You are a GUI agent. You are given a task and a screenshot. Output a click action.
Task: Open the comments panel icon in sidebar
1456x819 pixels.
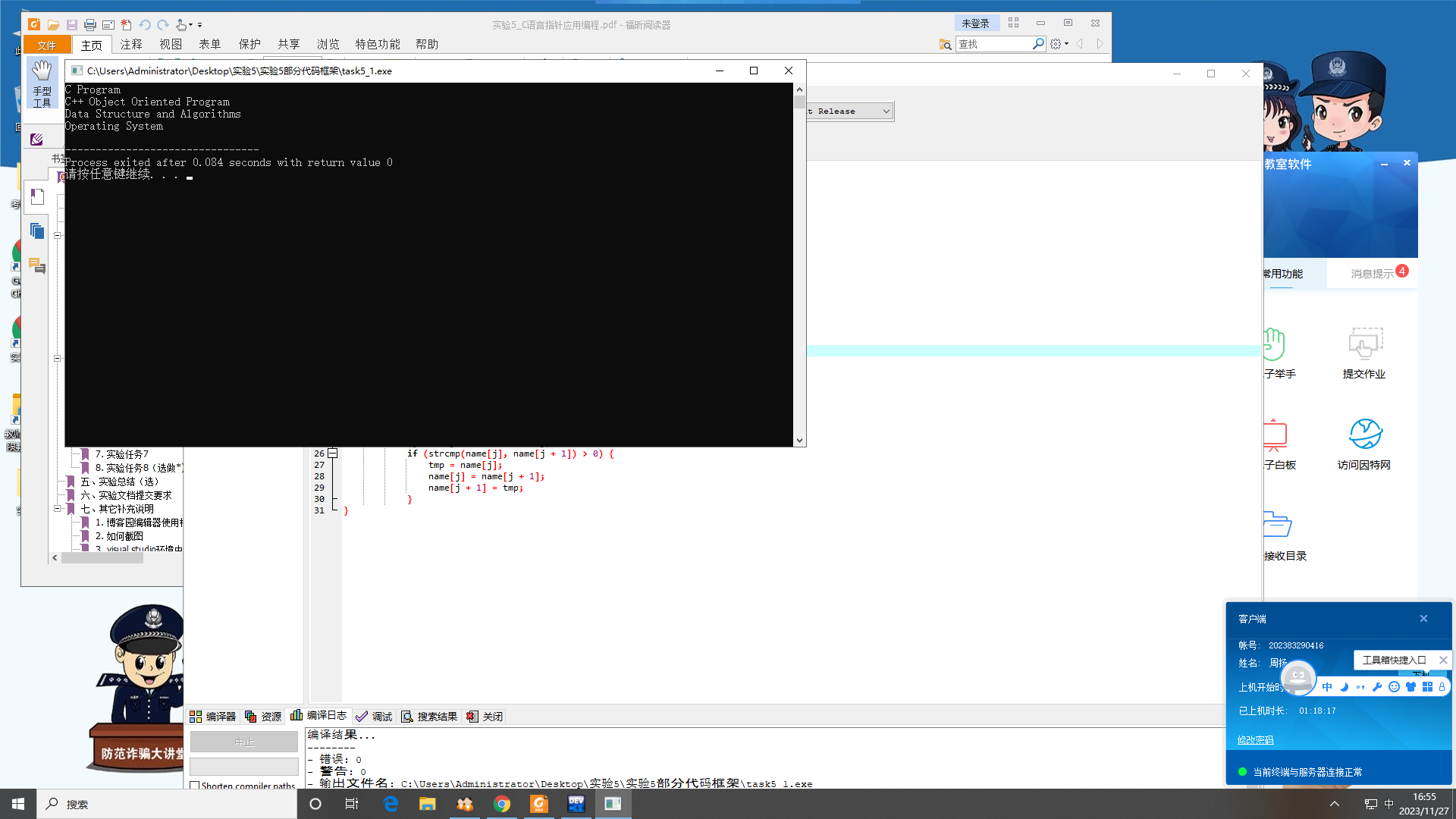coord(37,265)
